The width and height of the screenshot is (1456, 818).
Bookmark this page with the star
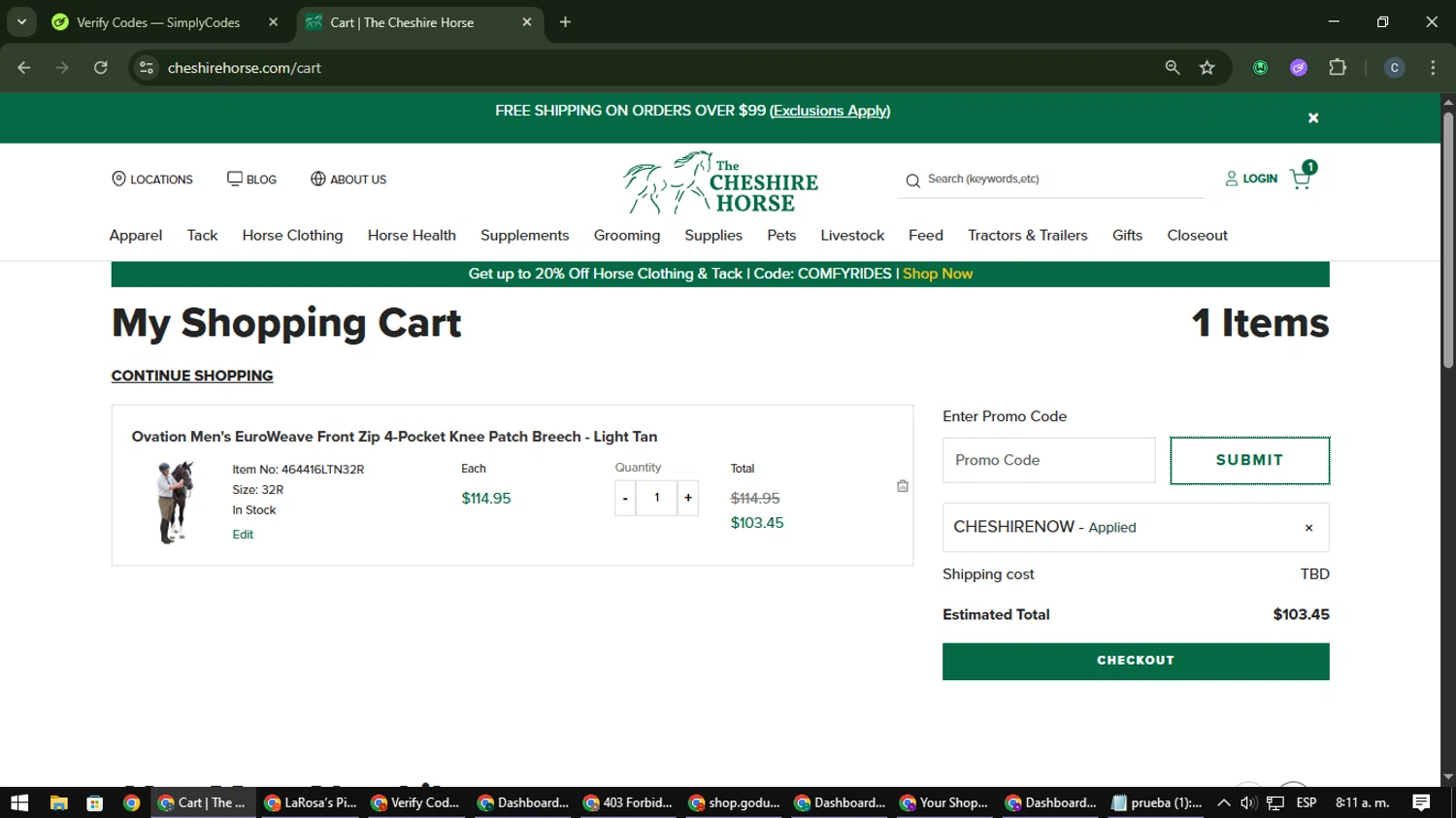(x=1207, y=68)
